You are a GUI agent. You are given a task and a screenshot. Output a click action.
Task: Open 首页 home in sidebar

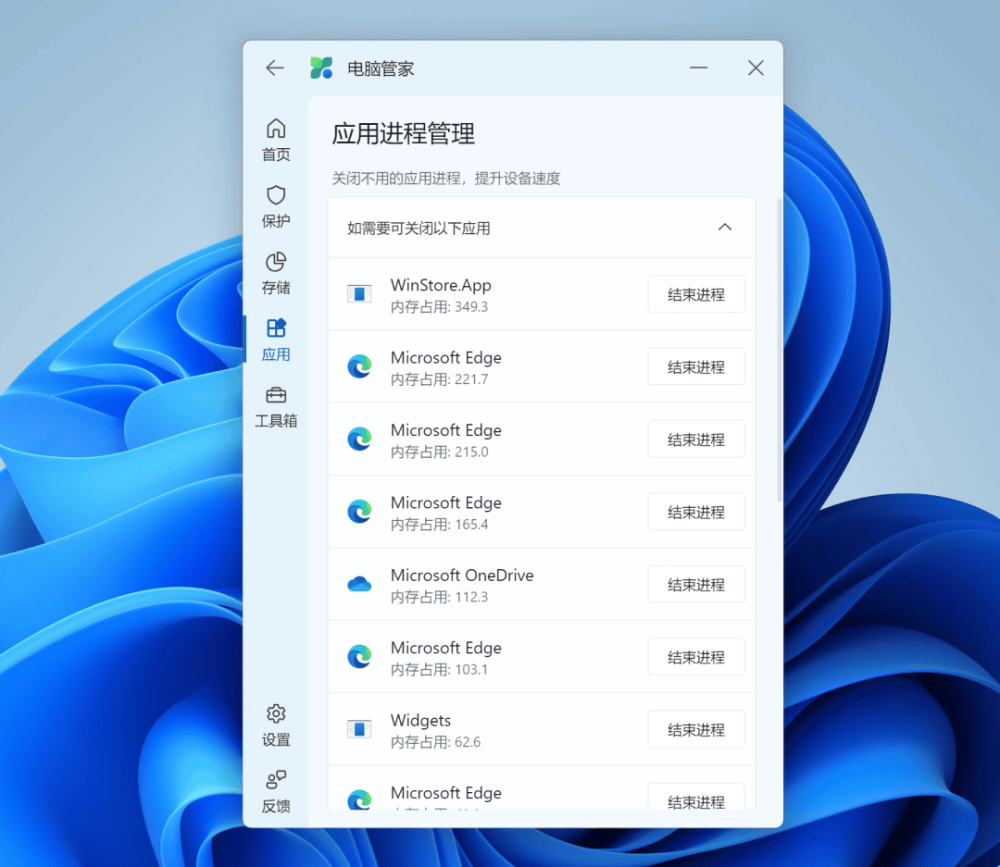[276, 140]
